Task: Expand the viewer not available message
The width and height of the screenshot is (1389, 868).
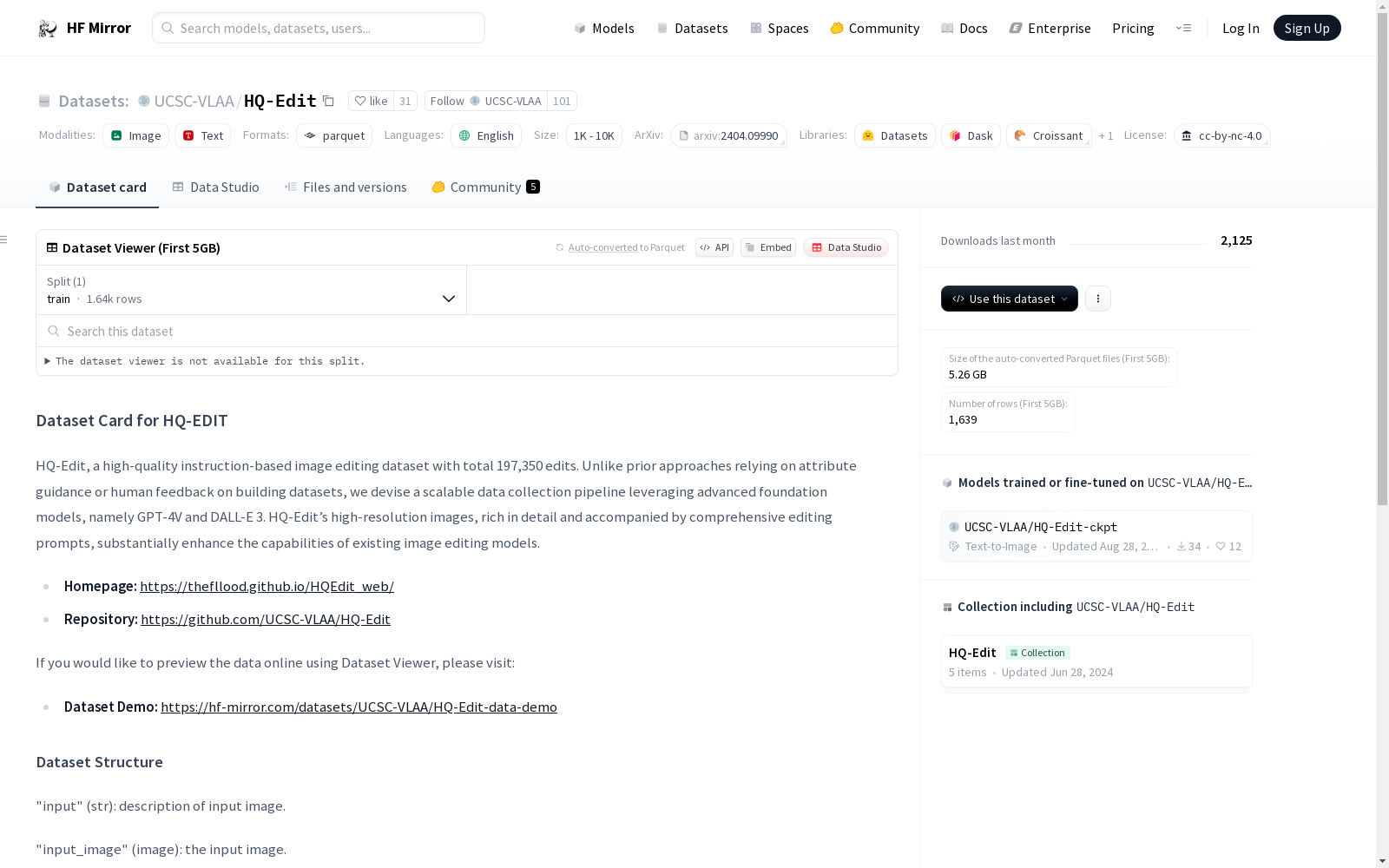Action: (205, 361)
